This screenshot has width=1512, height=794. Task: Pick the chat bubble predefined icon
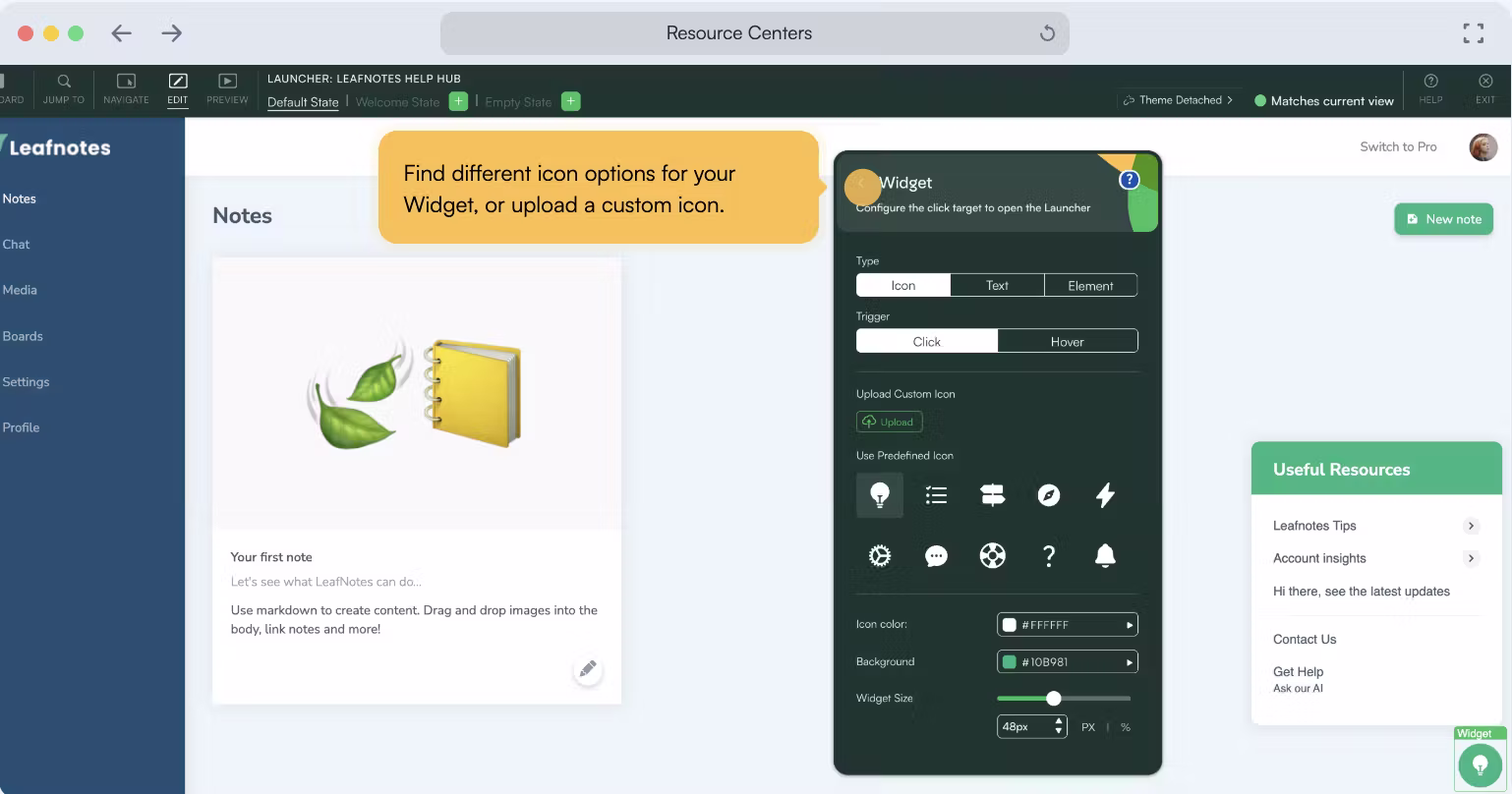936,556
